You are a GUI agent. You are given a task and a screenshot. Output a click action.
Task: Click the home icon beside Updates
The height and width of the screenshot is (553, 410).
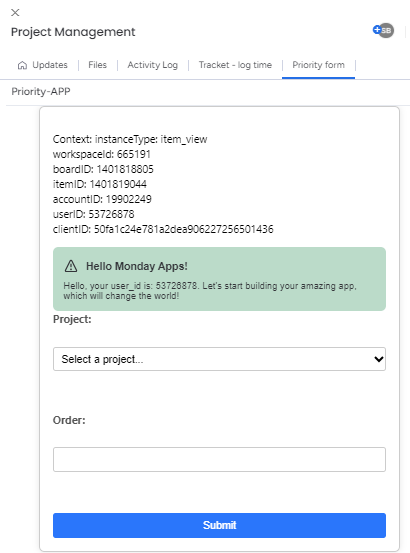(22, 65)
